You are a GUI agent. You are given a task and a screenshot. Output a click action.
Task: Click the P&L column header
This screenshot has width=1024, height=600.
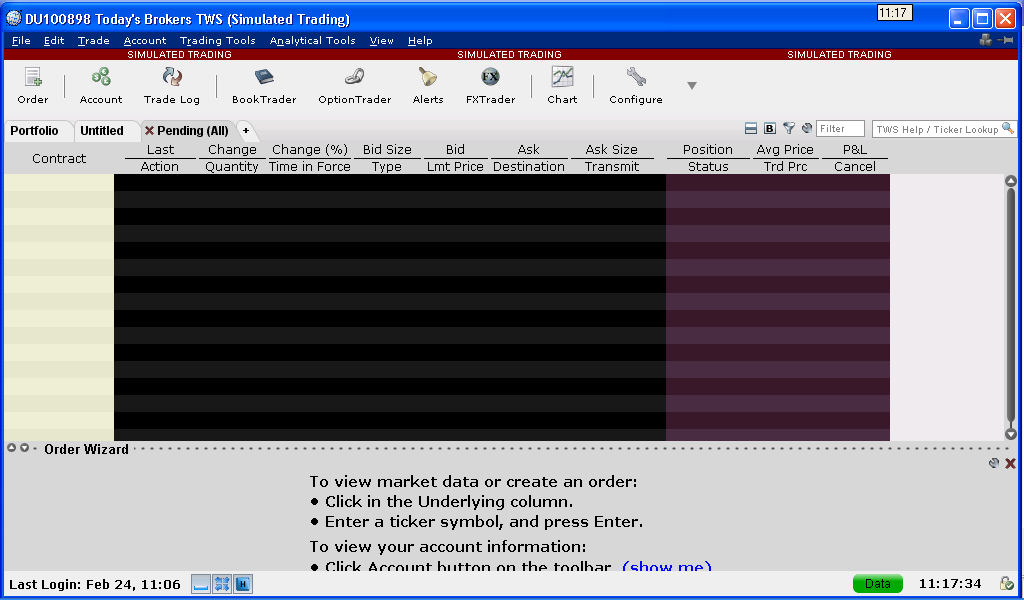click(x=854, y=150)
